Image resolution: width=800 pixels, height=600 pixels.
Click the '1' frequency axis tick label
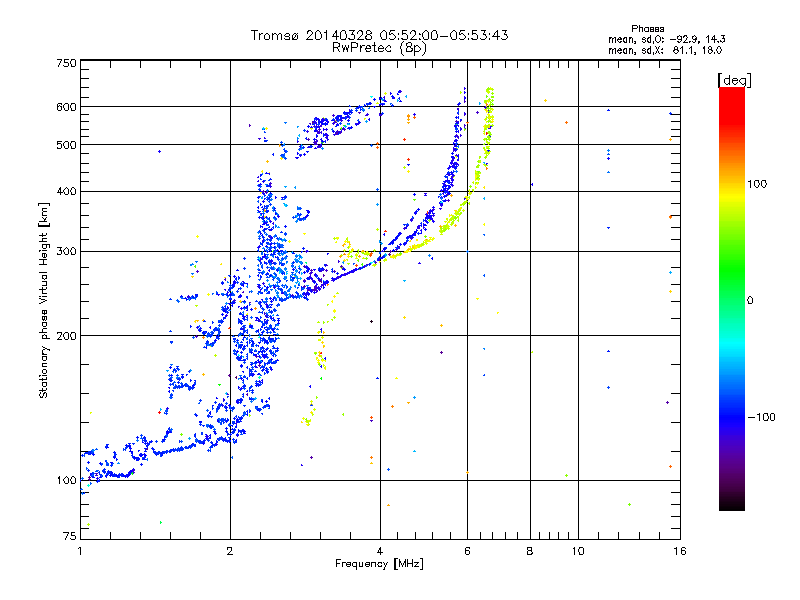pyautogui.click(x=80, y=551)
